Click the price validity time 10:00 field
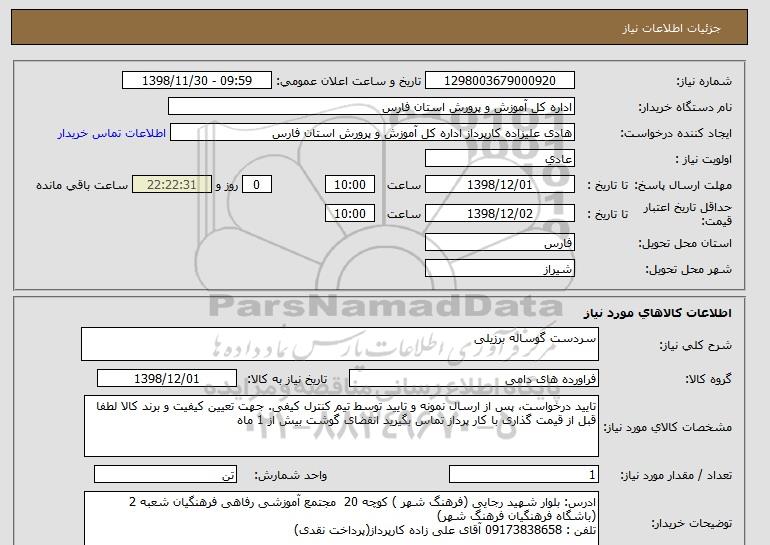This screenshot has height=545, width=770. tap(350, 214)
